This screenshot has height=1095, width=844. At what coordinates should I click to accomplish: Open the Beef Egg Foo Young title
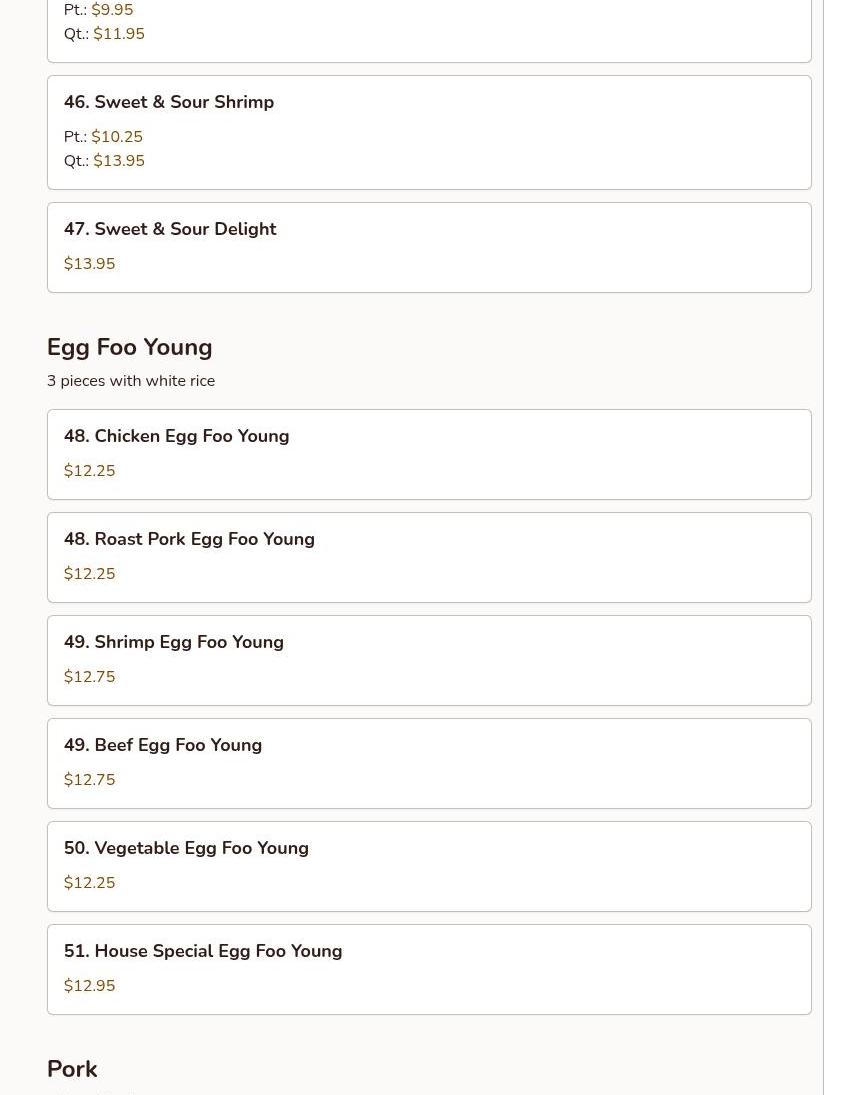(162, 745)
